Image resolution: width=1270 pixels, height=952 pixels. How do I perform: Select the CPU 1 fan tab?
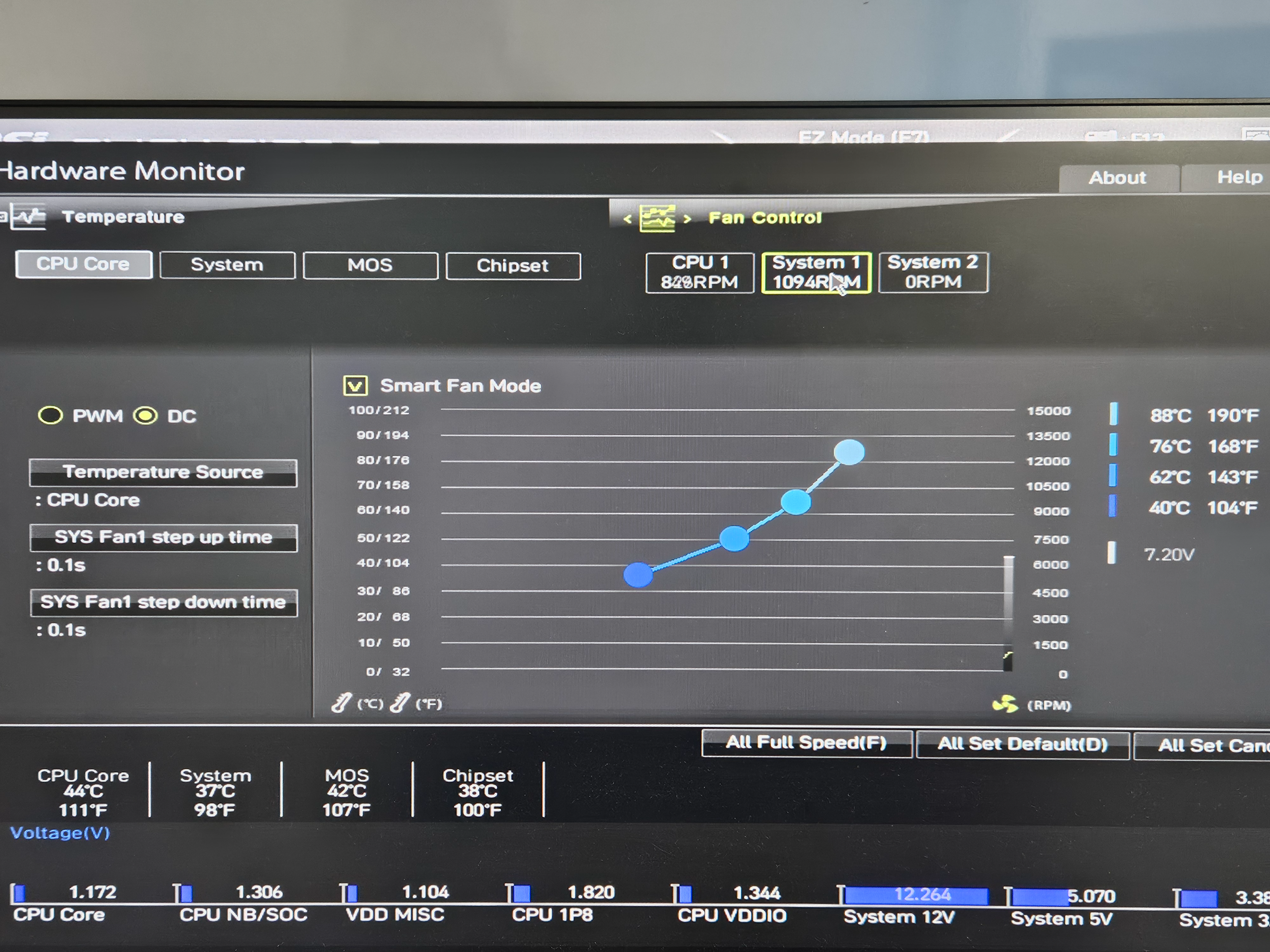[699, 272]
